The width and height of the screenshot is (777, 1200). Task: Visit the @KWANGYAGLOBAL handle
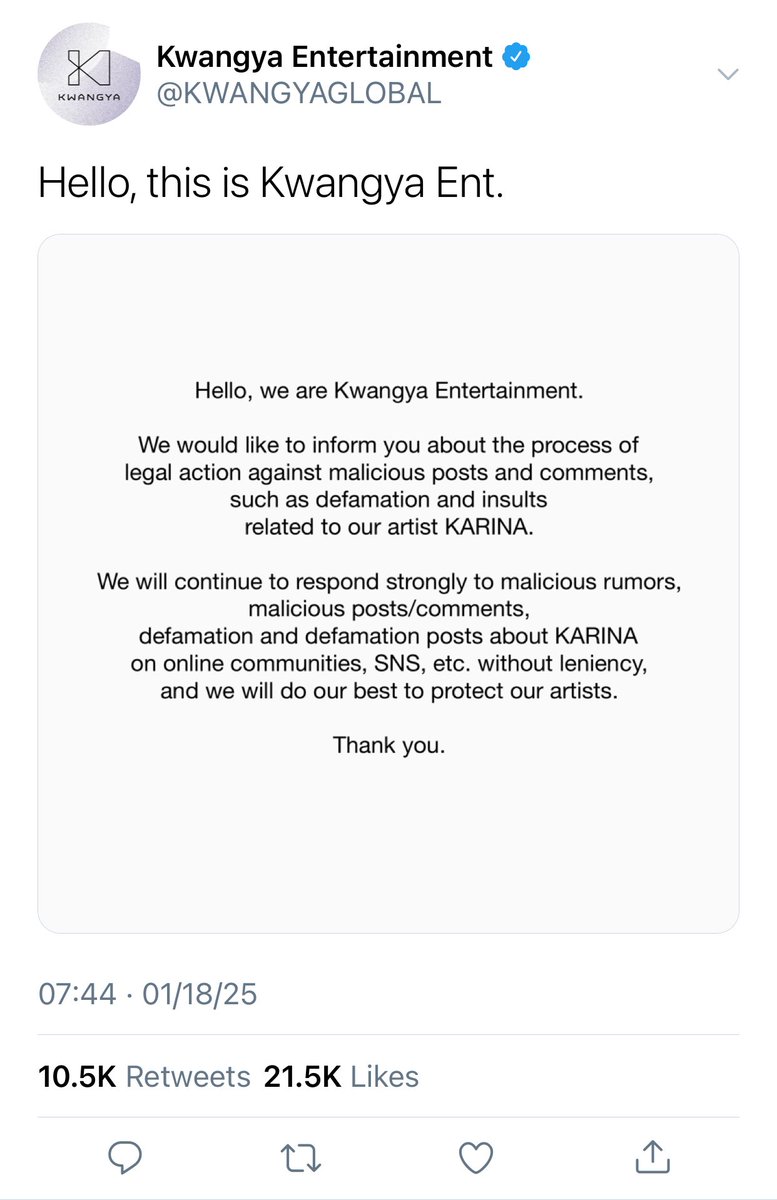pyautogui.click(x=298, y=93)
